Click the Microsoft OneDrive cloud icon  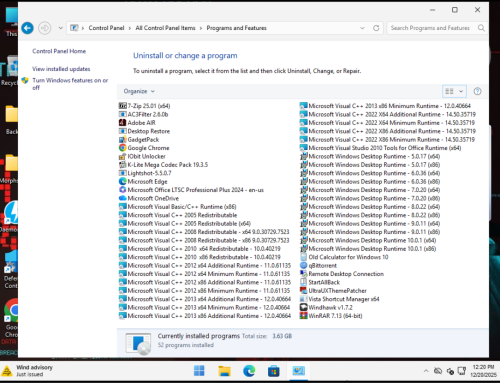pos(123,198)
